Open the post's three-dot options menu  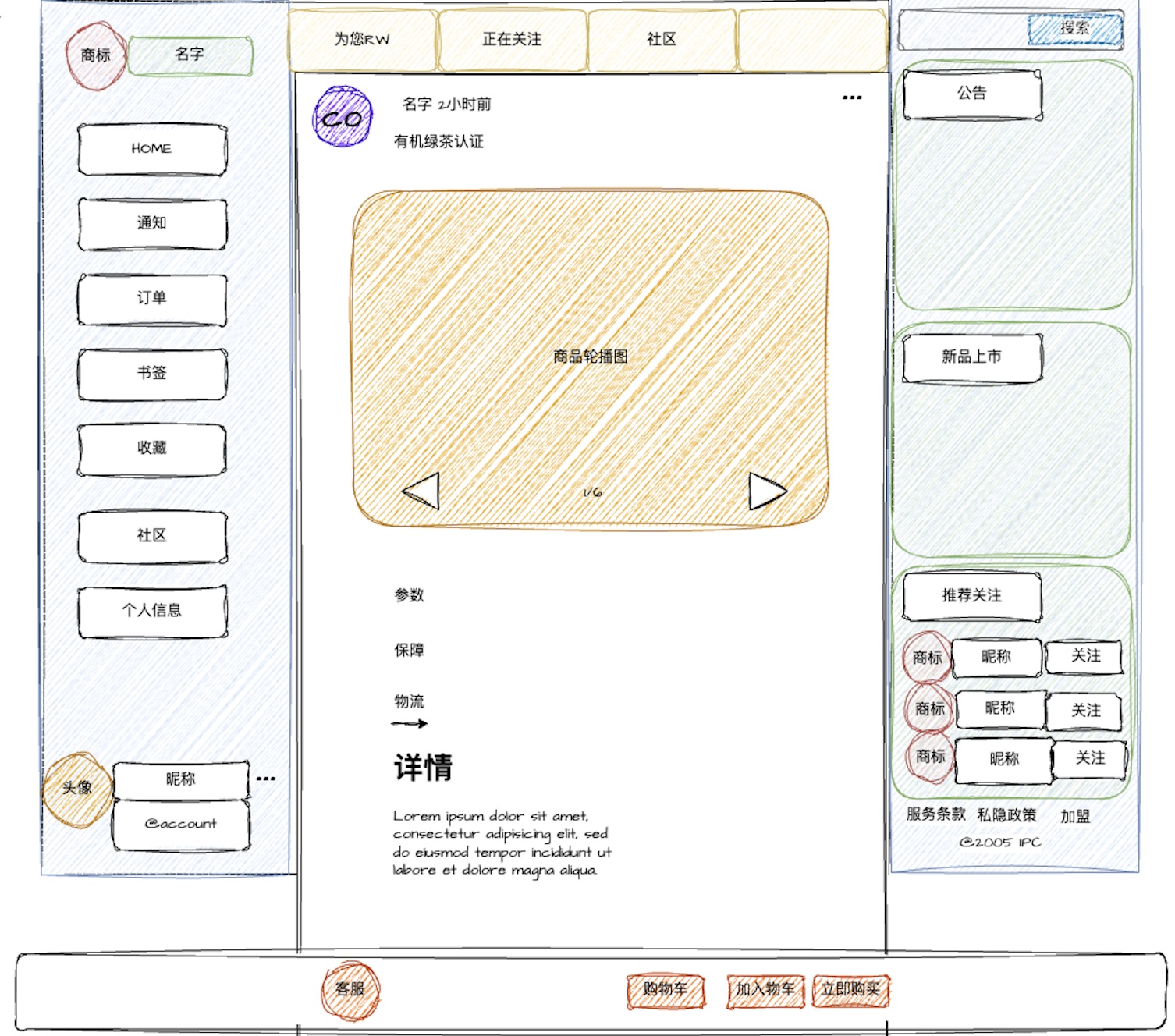click(852, 98)
